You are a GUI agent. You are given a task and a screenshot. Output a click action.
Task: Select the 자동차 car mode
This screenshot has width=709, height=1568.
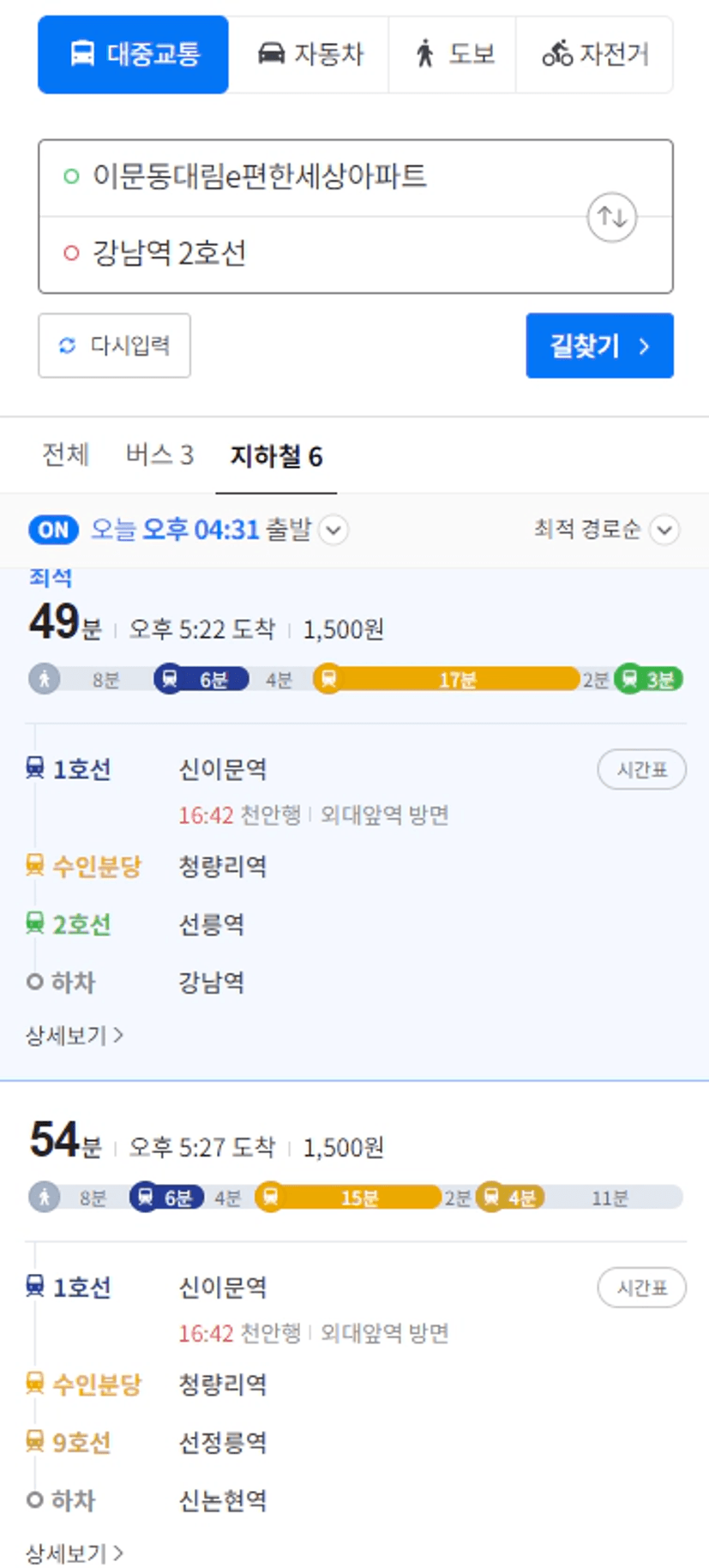pos(309,54)
